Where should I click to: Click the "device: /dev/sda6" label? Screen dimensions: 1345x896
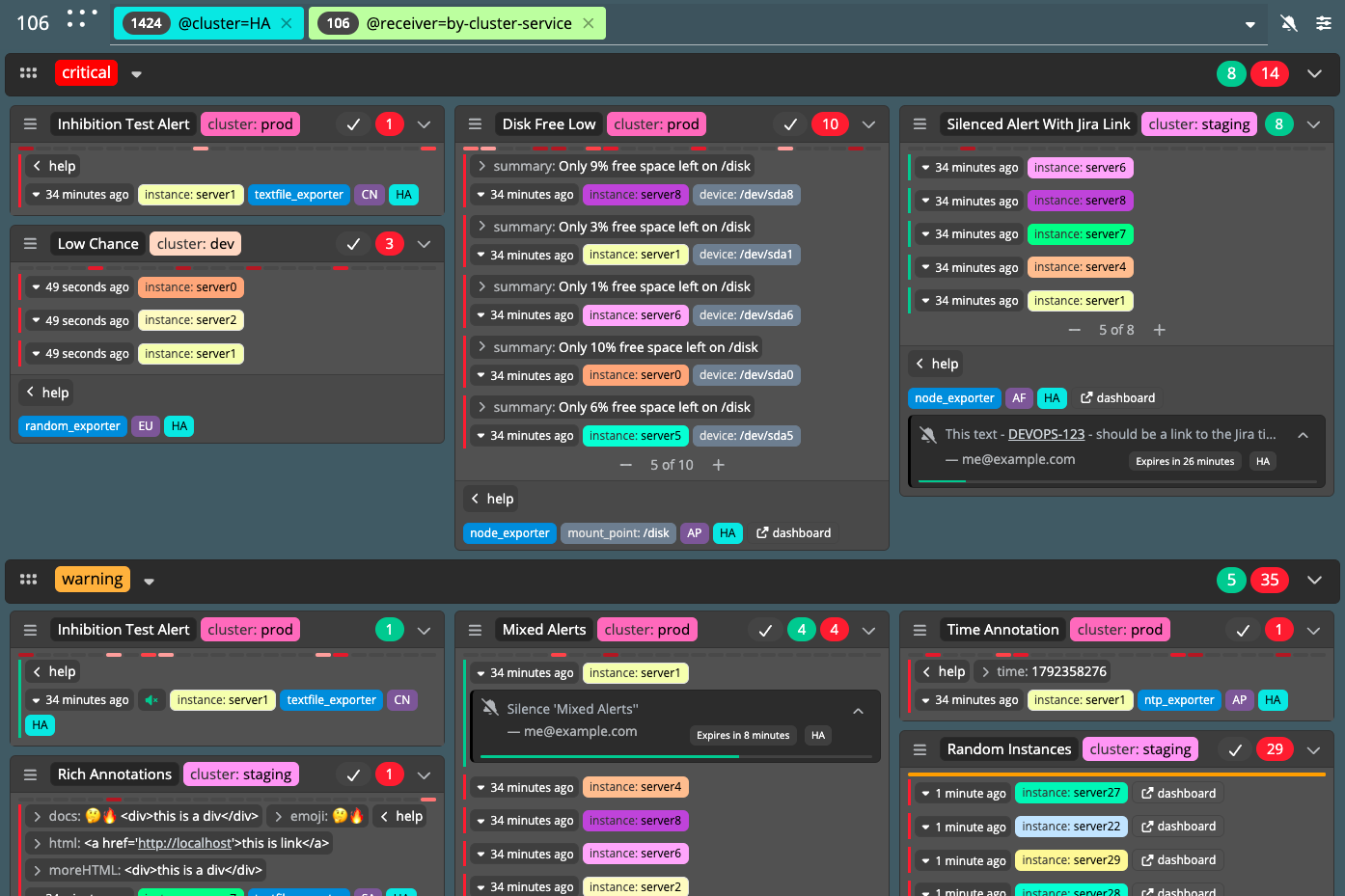tap(747, 315)
